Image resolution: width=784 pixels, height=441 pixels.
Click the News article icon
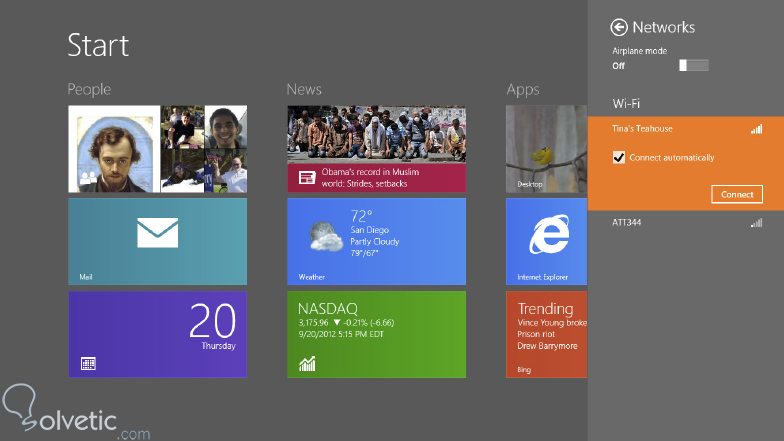click(x=307, y=178)
